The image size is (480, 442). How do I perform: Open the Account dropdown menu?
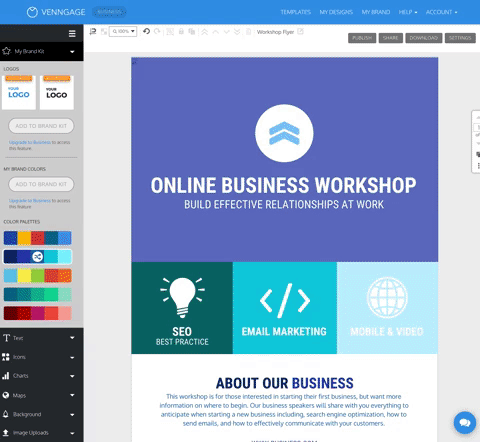(x=441, y=12)
